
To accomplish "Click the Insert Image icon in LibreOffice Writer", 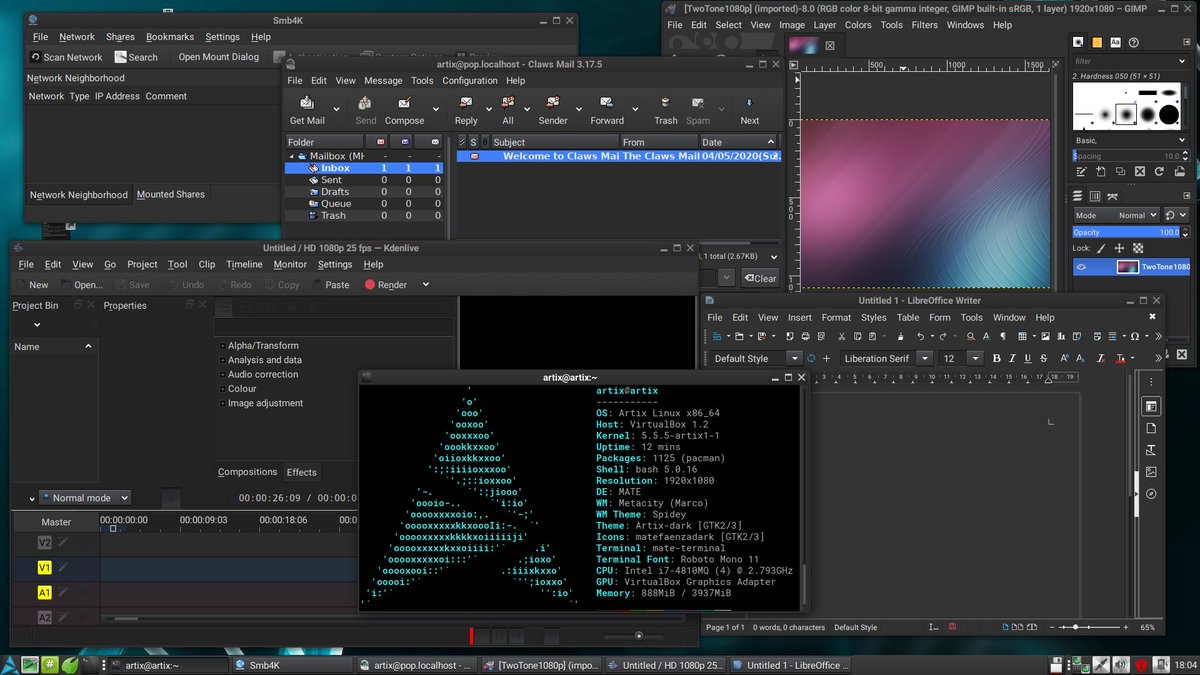I will pos(1046,335).
